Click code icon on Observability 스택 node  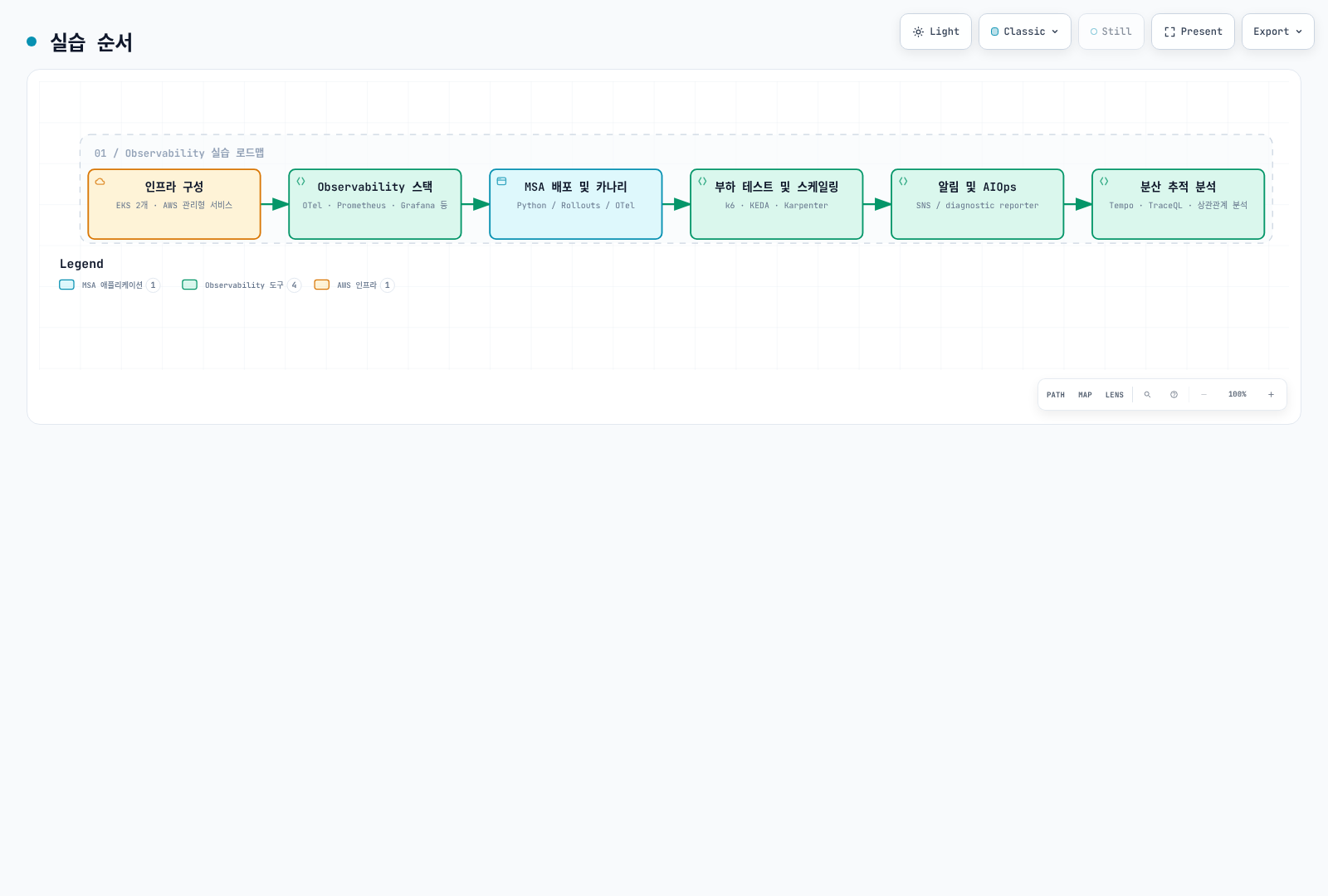tap(300, 181)
